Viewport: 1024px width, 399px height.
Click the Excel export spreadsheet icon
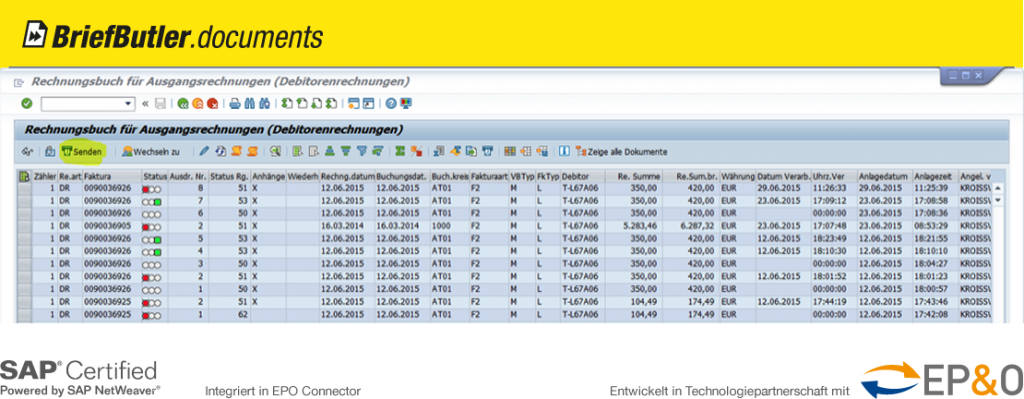[438, 152]
